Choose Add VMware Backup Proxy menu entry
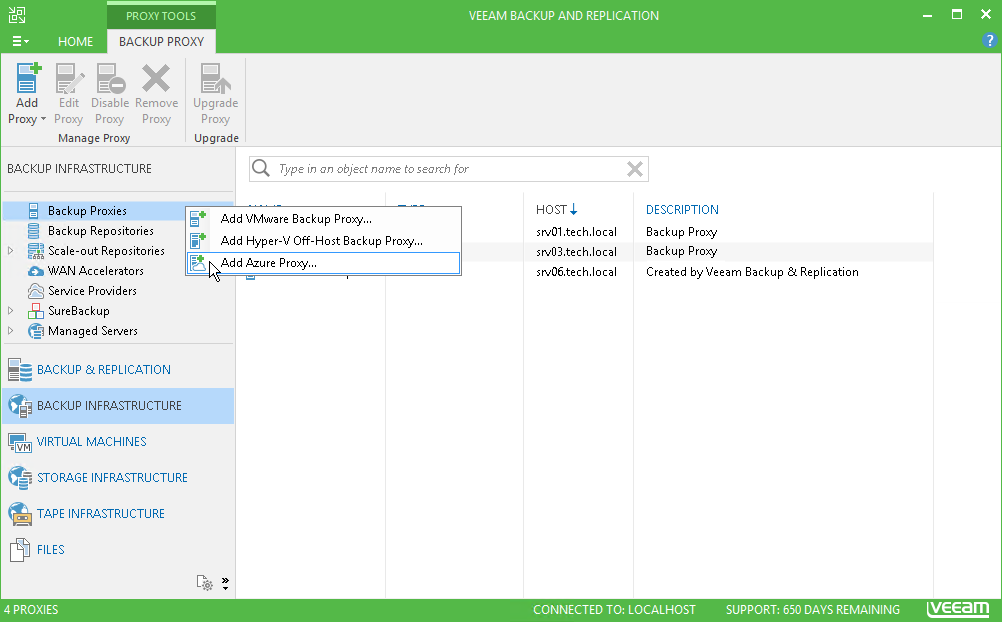The width and height of the screenshot is (1002, 622). (323, 219)
